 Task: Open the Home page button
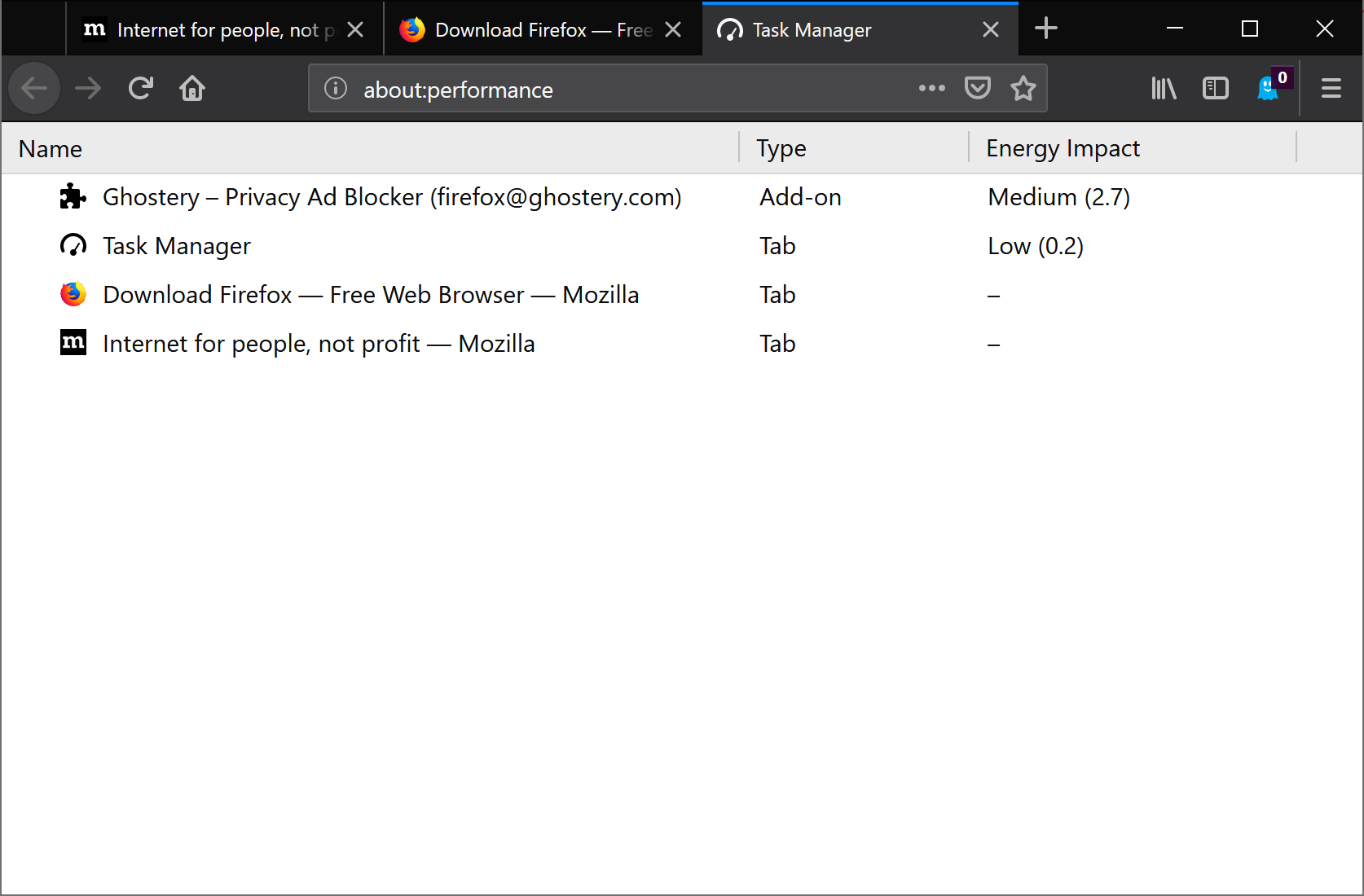[192, 88]
